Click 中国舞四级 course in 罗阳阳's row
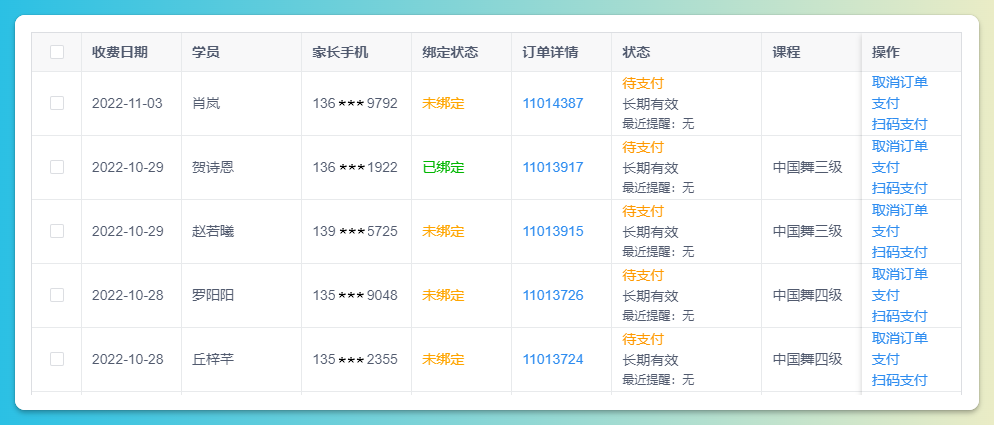The height and width of the screenshot is (425, 994). tap(808, 296)
